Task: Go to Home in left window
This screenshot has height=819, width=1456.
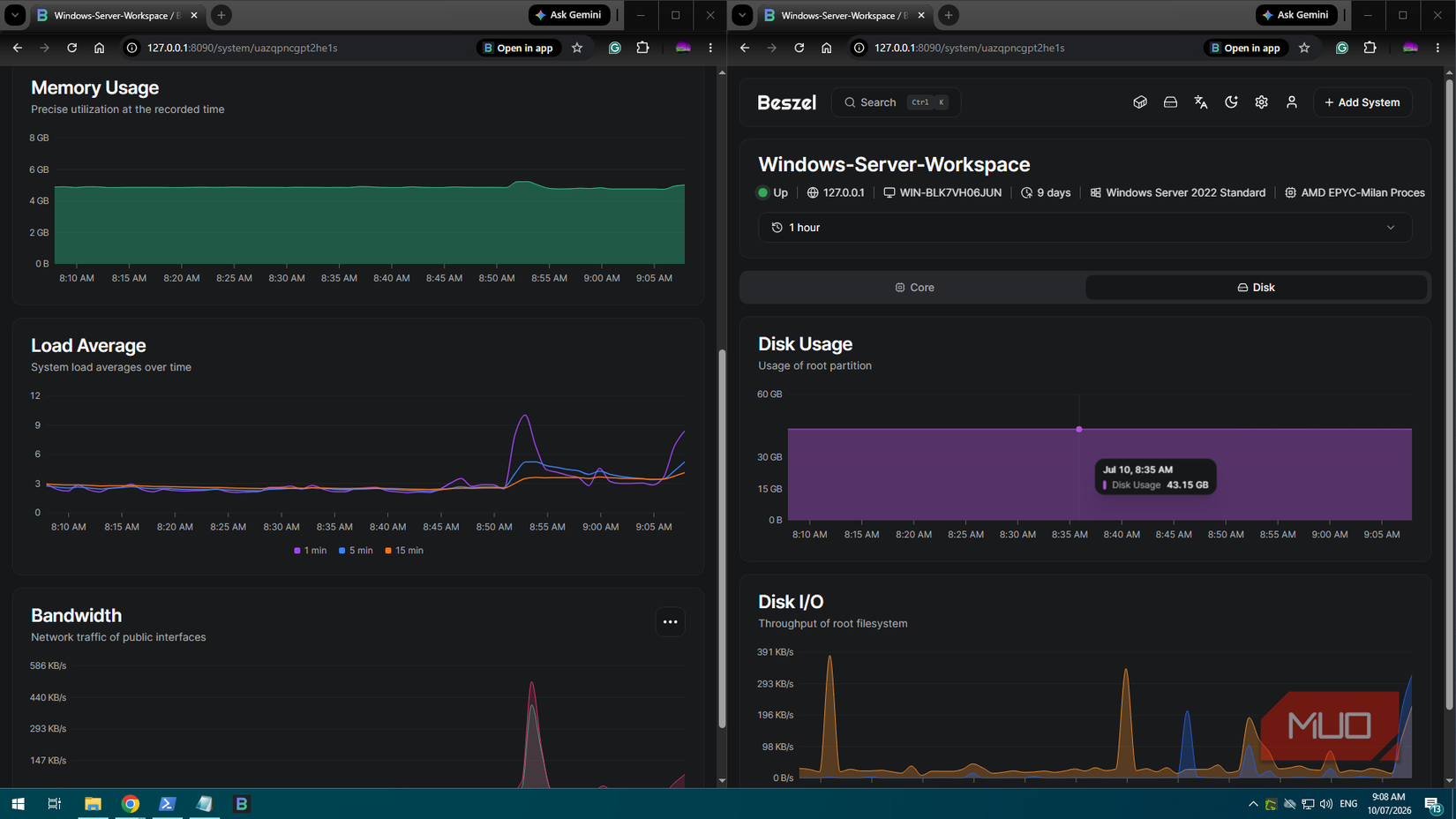Action: coord(99,48)
